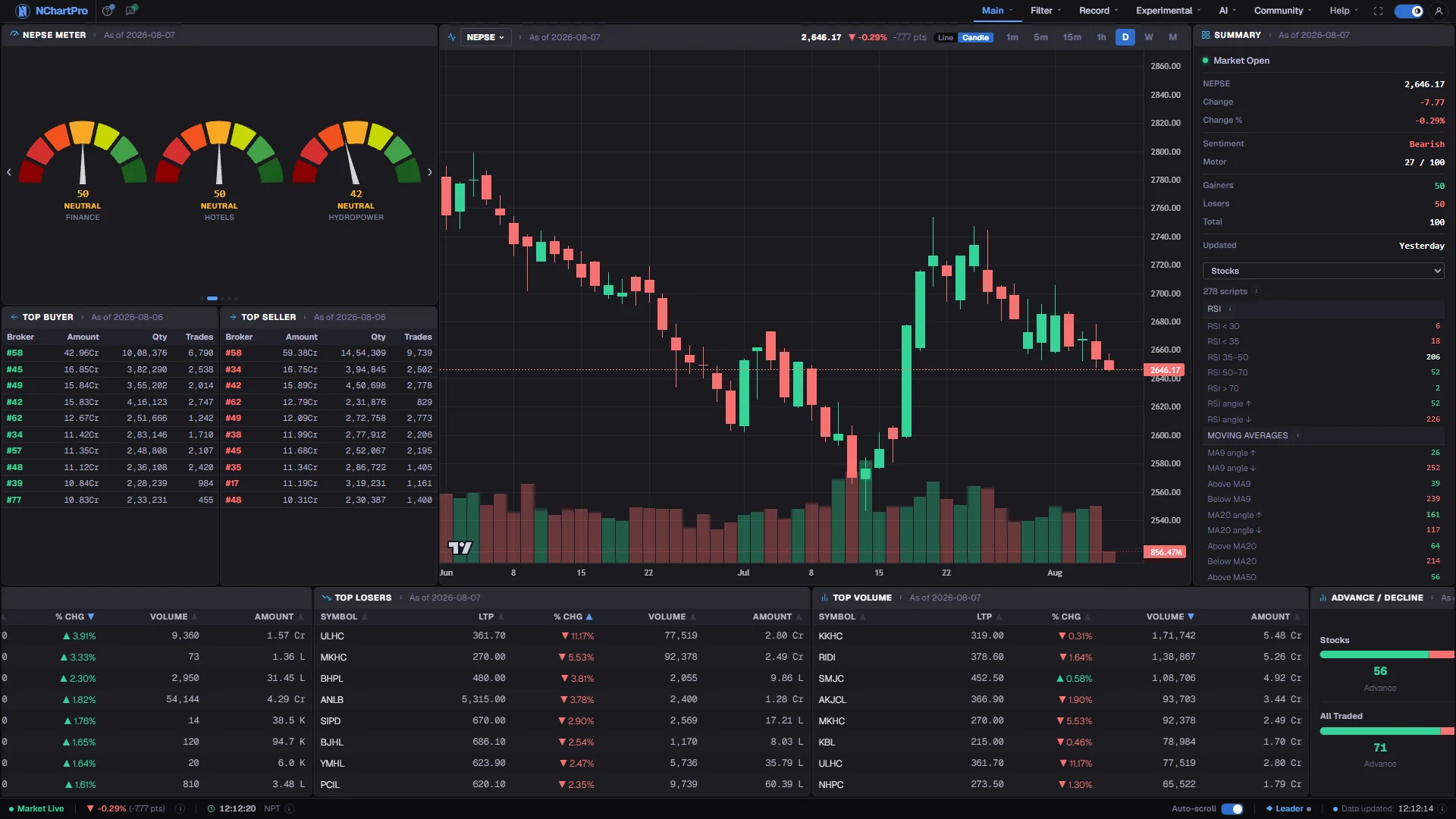
Task: Click the TradingView logo on the chart
Action: pyautogui.click(x=460, y=548)
